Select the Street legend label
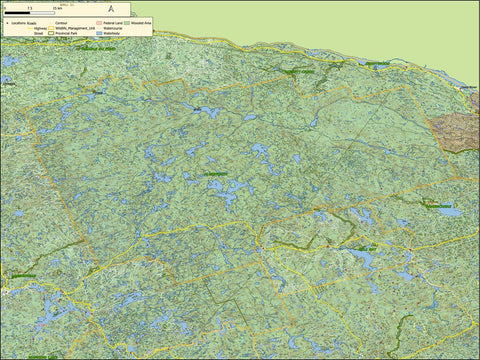Viewport: 480px width, 360px height. coord(38,33)
